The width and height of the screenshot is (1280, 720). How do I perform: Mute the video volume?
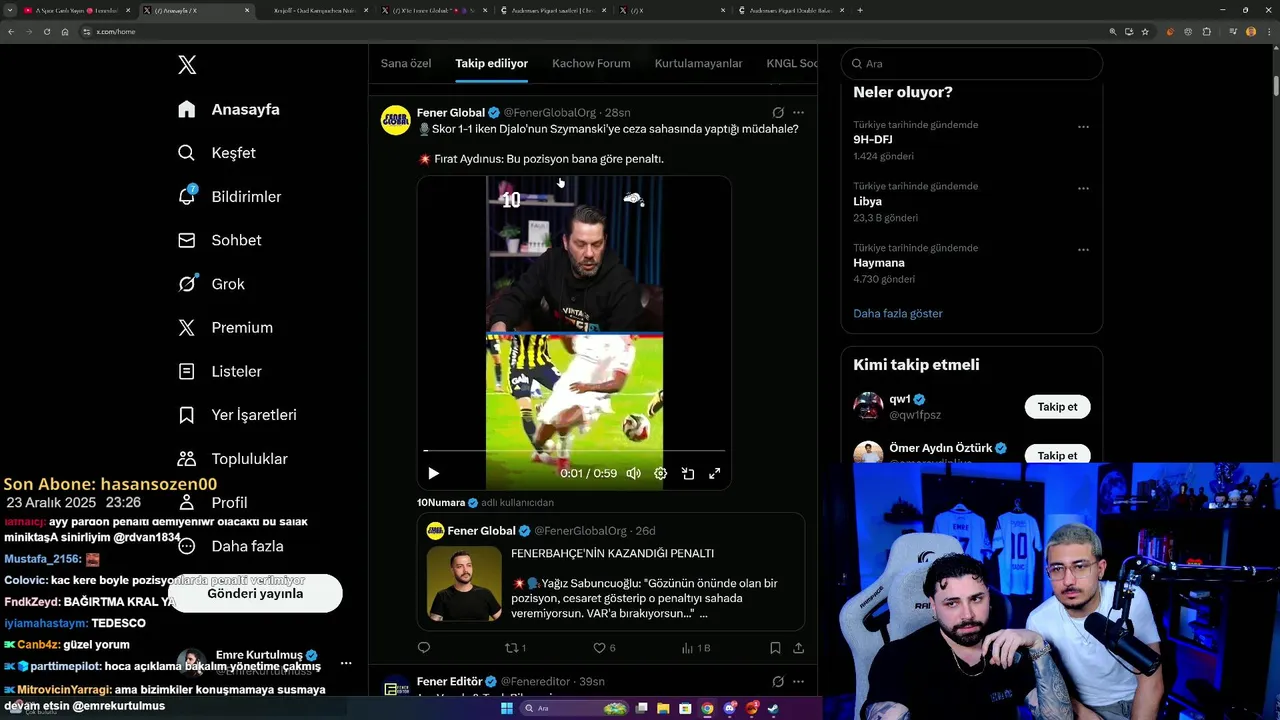pos(633,473)
